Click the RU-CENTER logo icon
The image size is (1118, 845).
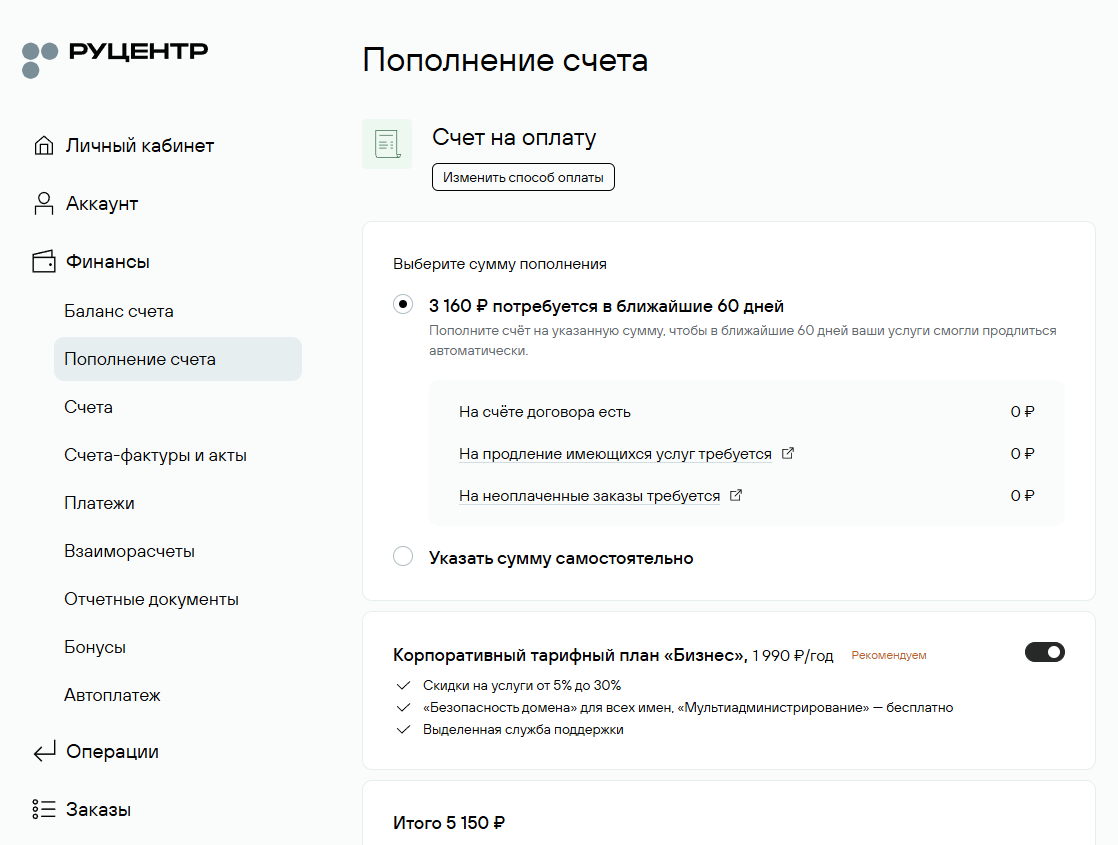(41, 59)
